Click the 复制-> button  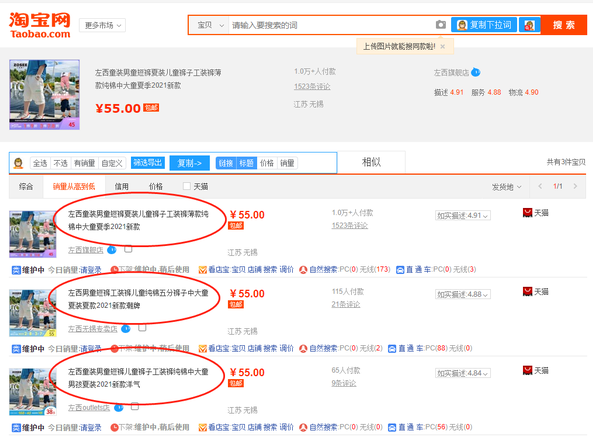tap(189, 163)
